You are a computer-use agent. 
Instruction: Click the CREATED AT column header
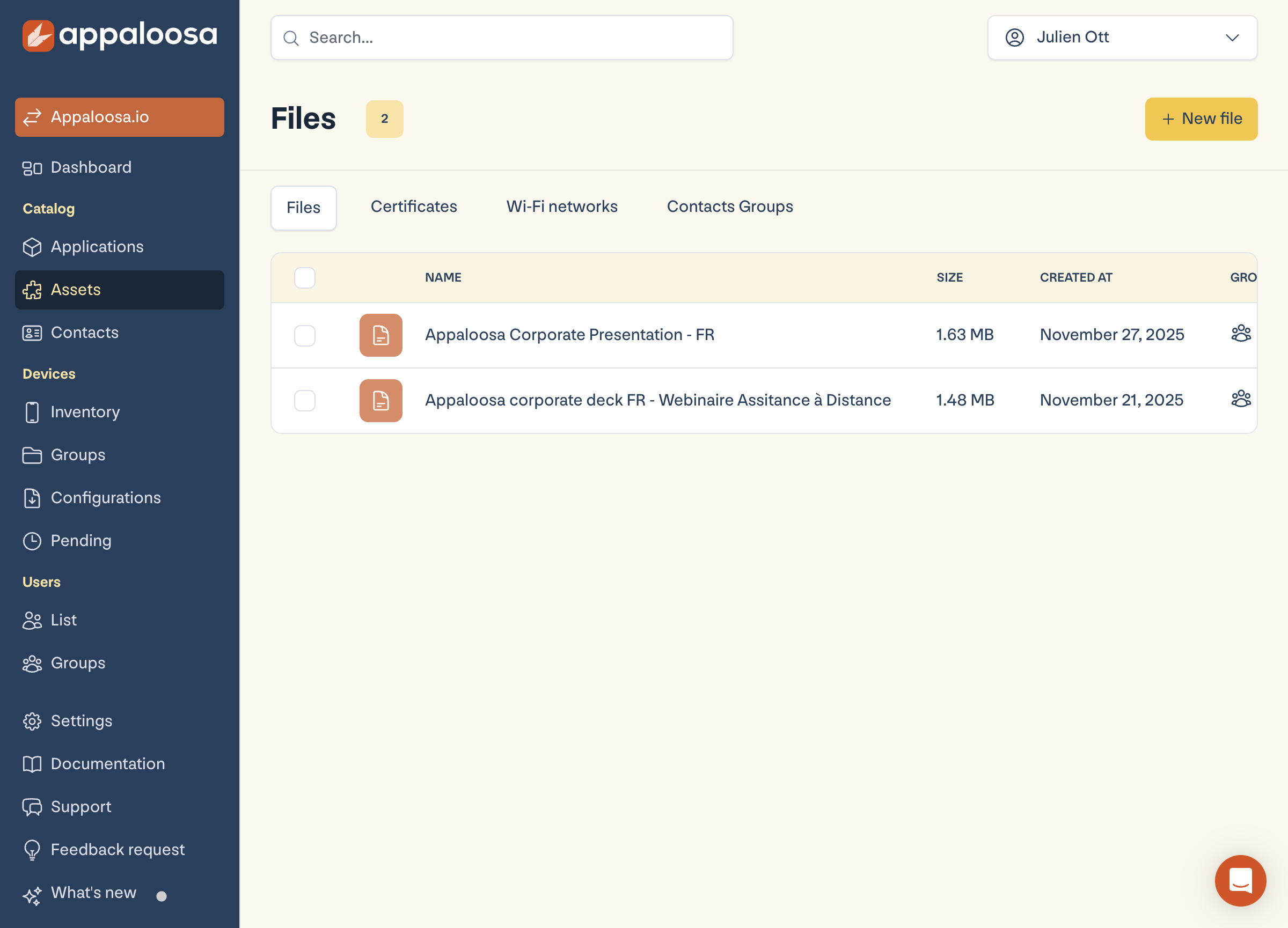point(1075,277)
